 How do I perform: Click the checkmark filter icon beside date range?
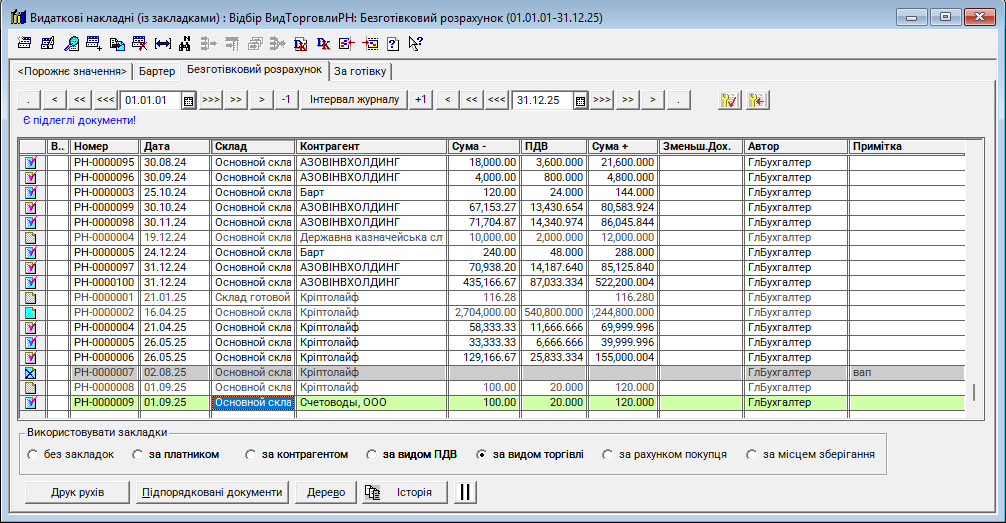729,100
